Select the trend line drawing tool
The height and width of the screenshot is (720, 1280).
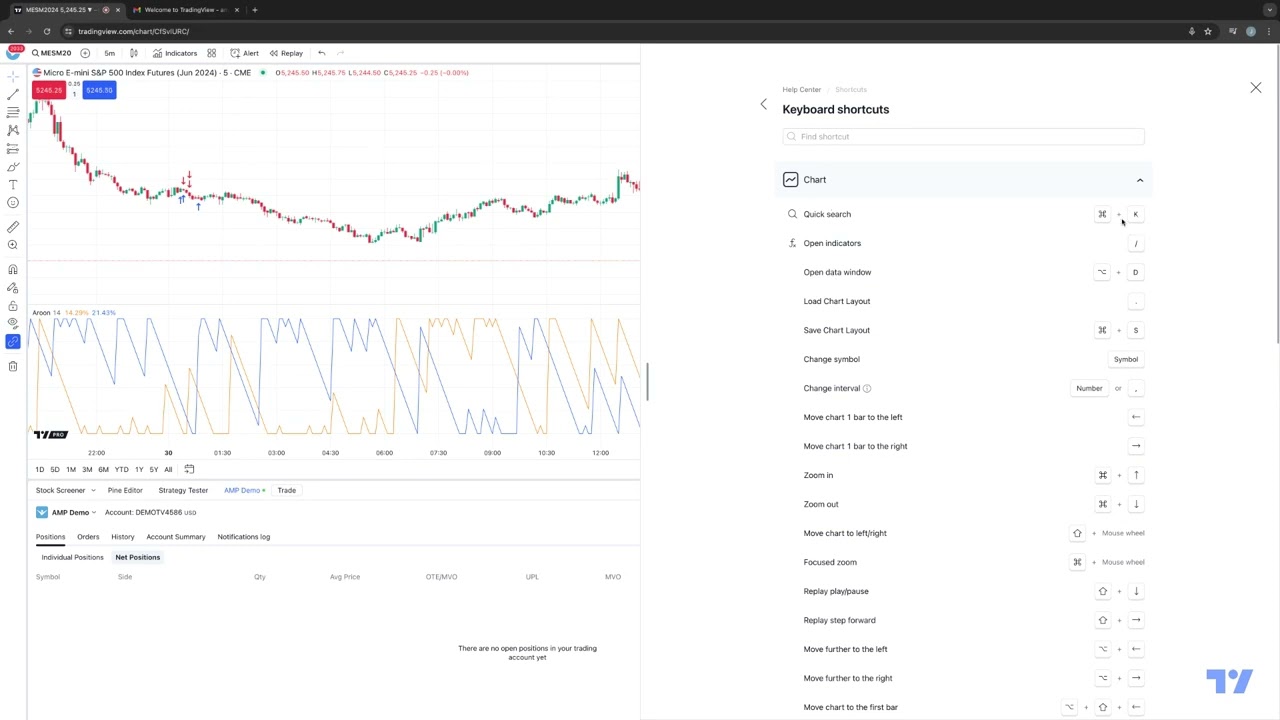(13, 93)
